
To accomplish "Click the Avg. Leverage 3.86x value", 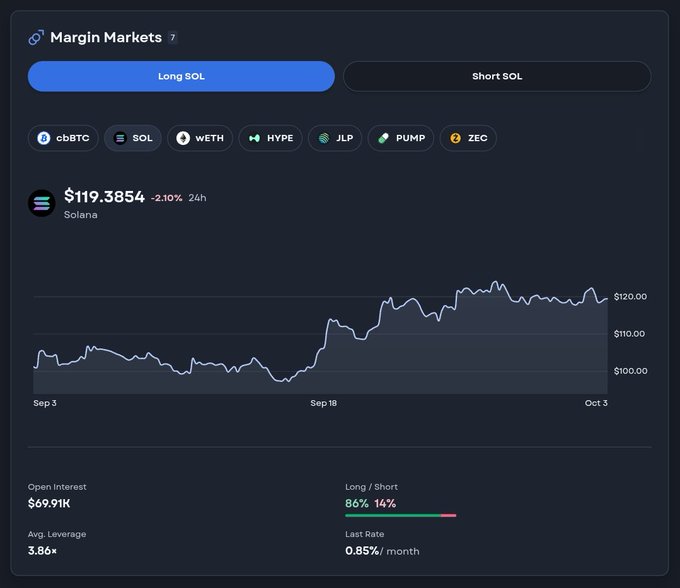I will pos(42,551).
